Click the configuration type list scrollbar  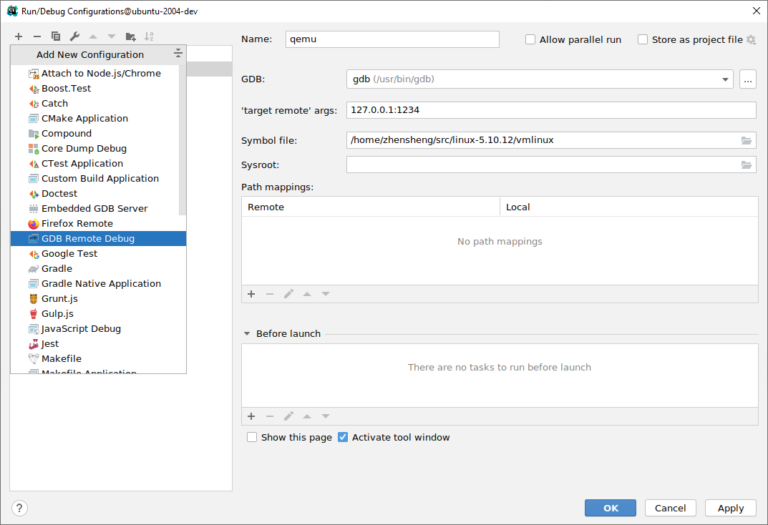[183, 140]
